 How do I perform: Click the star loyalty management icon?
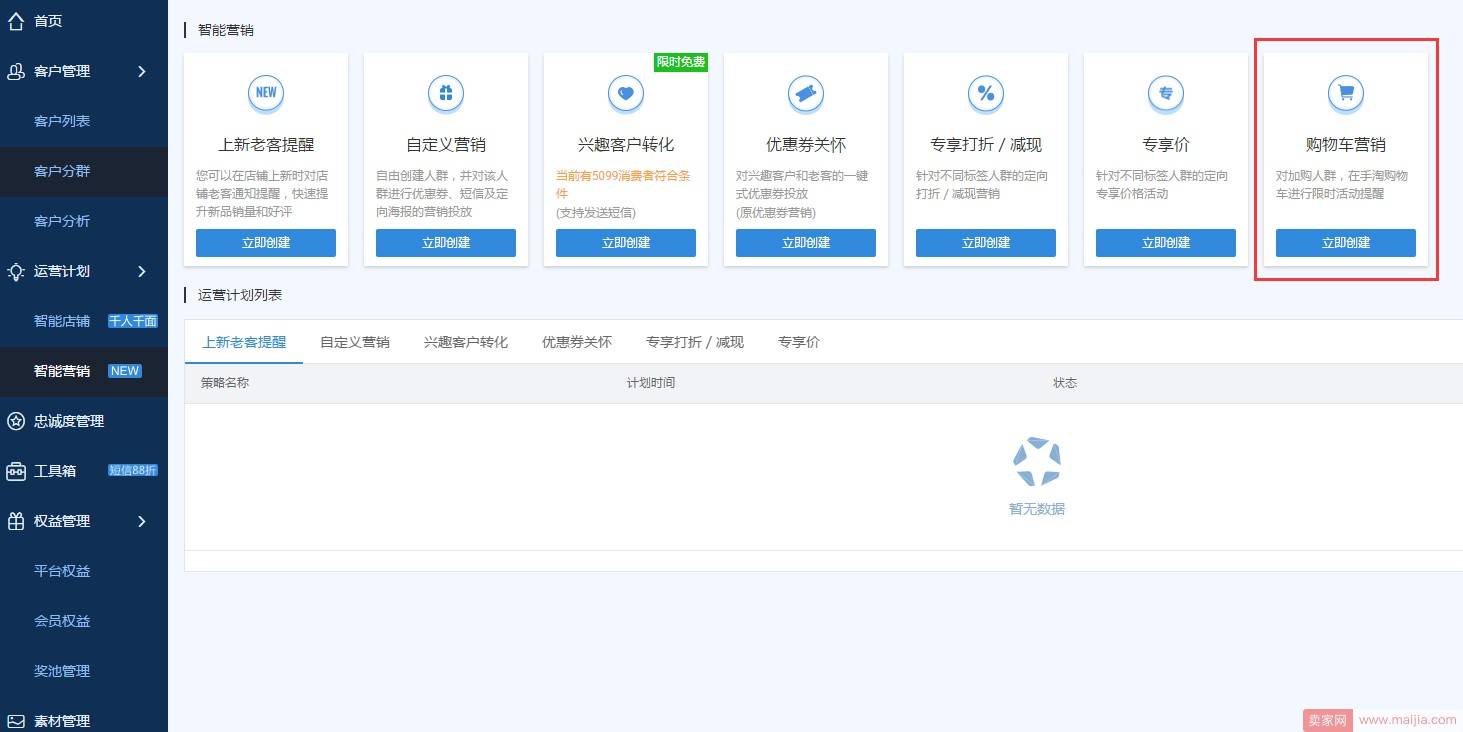click(x=15, y=421)
